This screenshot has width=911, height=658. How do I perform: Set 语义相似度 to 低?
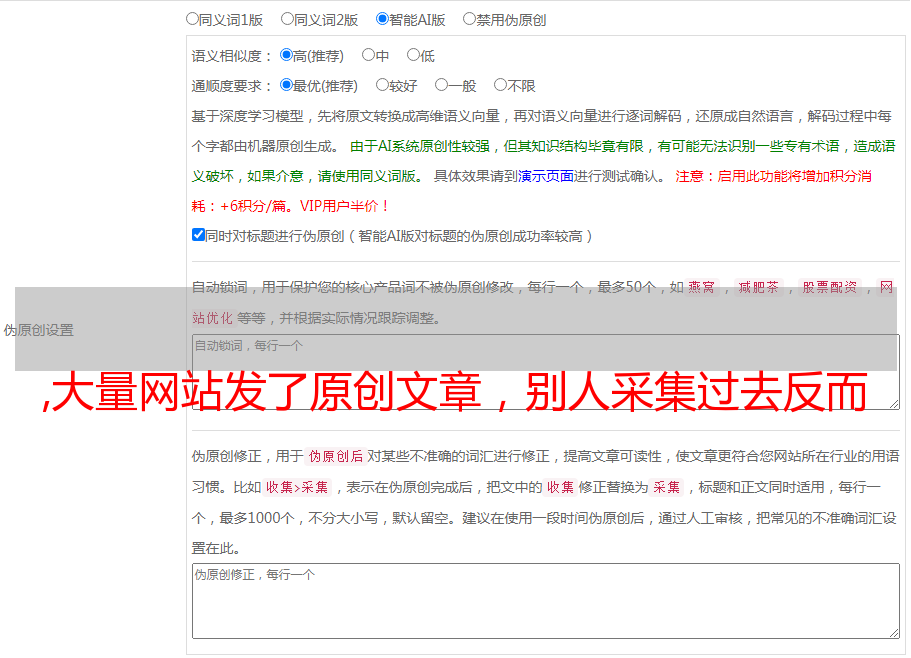413,55
